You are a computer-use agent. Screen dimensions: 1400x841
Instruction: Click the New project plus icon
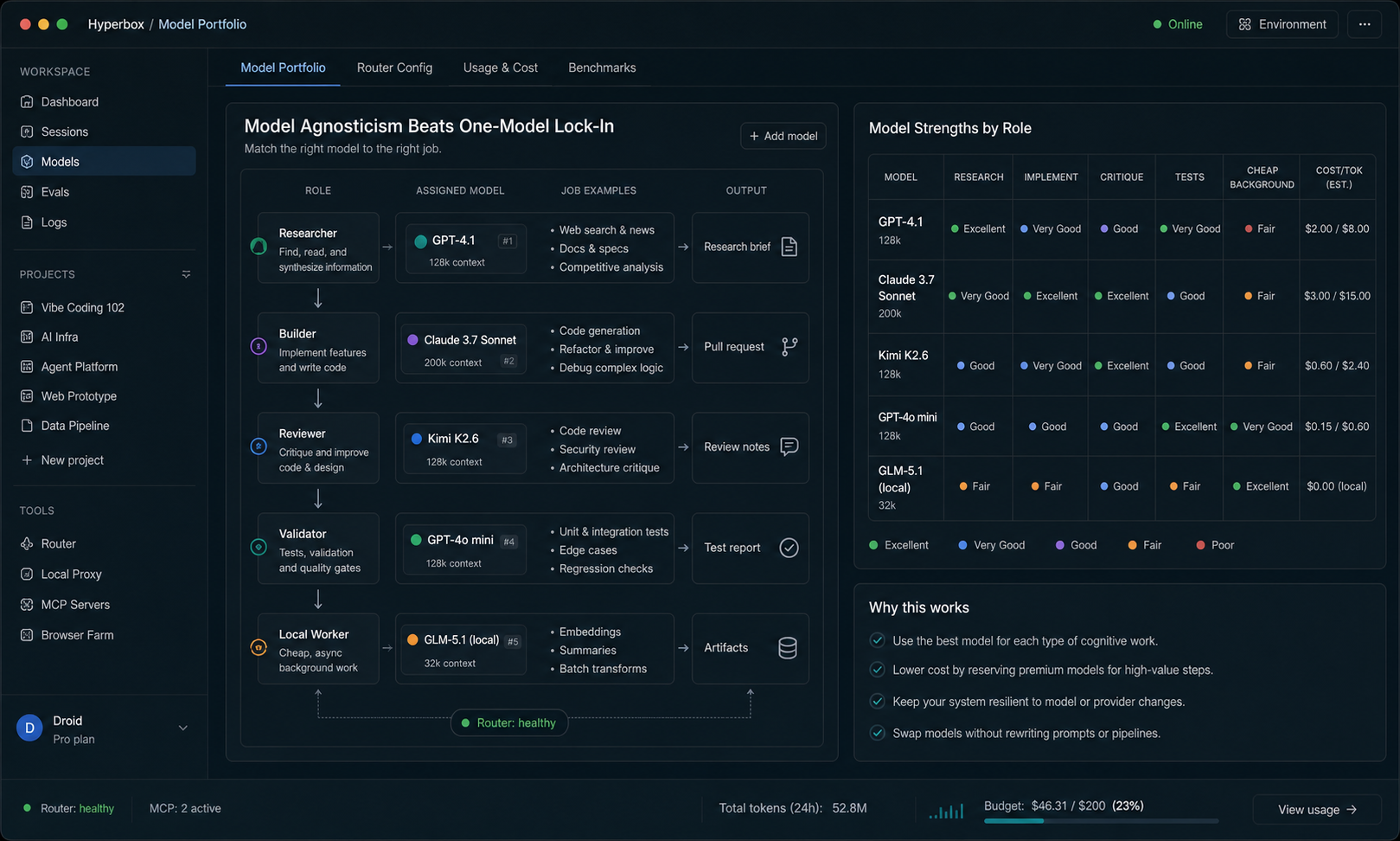(x=27, y=460)
